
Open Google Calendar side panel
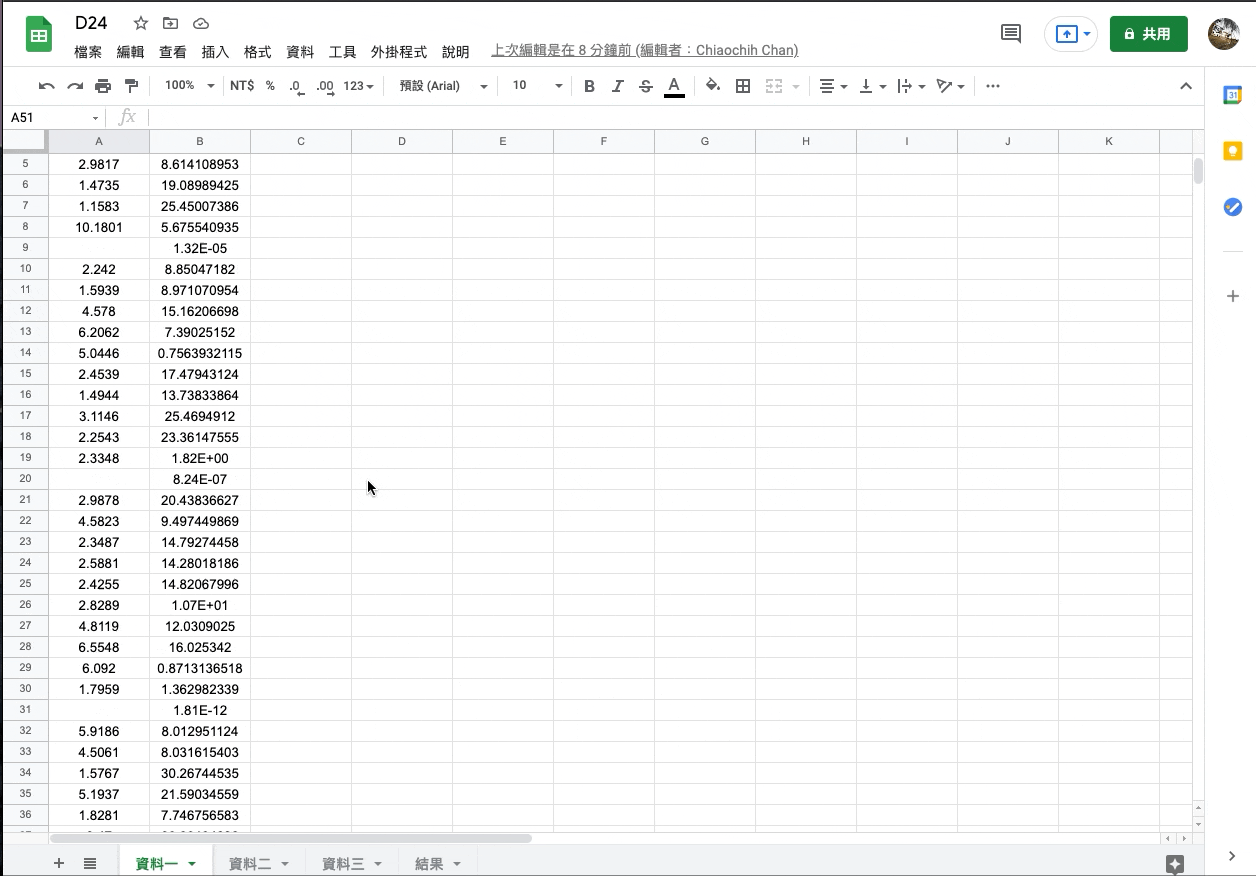pos(1233,96)
